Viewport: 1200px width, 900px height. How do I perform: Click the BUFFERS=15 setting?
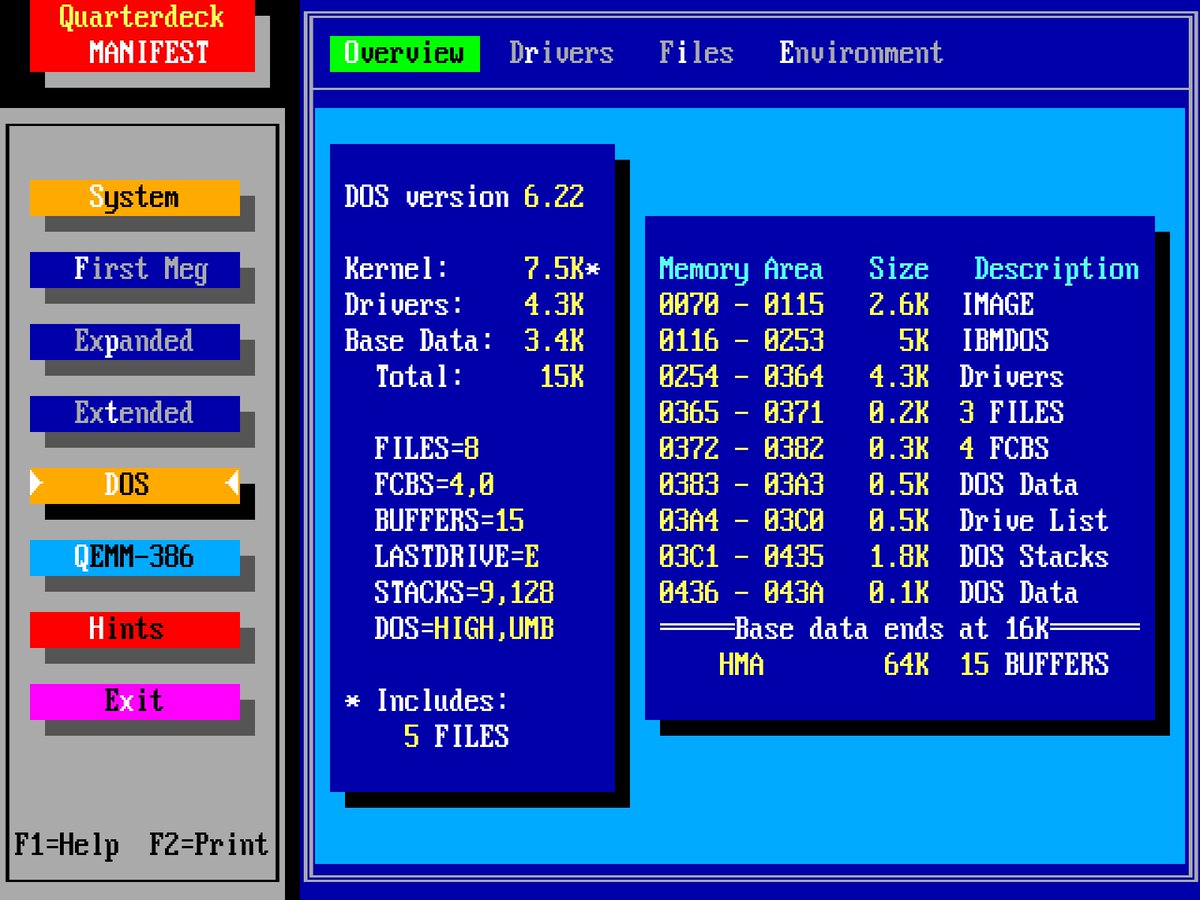pos(449,521)
